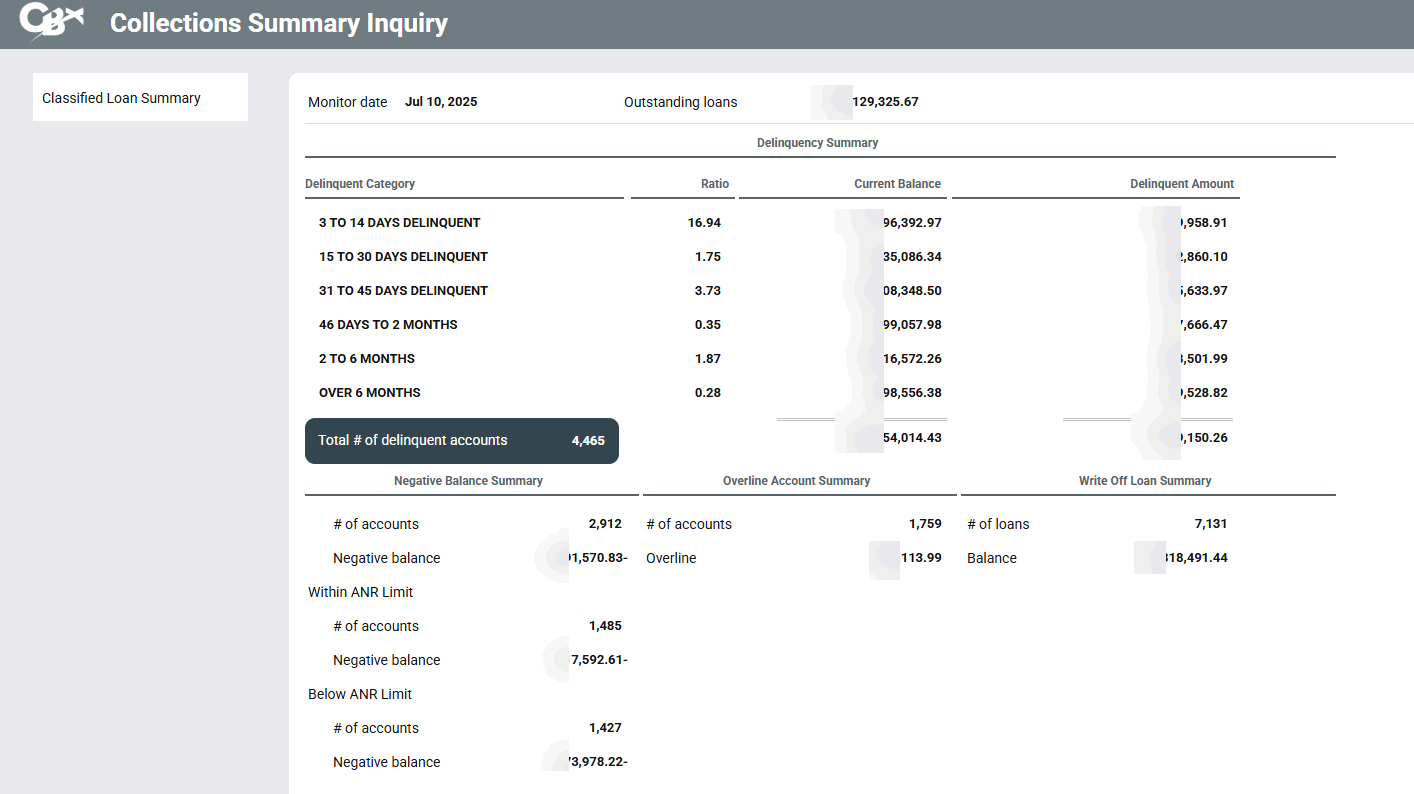
Task: Click the Ratio column header
Action: point(714,184)
